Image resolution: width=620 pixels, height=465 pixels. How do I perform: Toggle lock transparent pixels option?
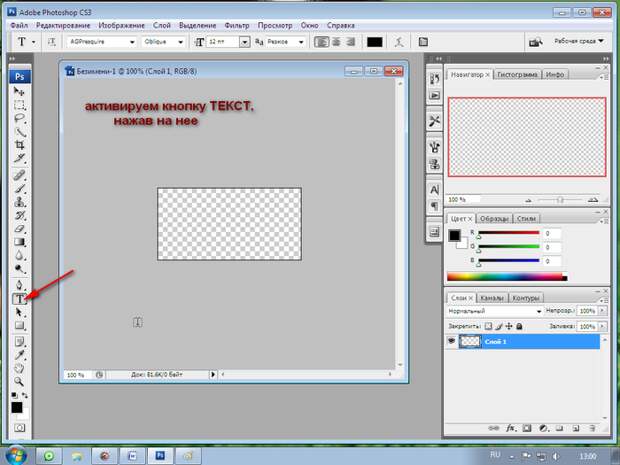coord(488,326)
